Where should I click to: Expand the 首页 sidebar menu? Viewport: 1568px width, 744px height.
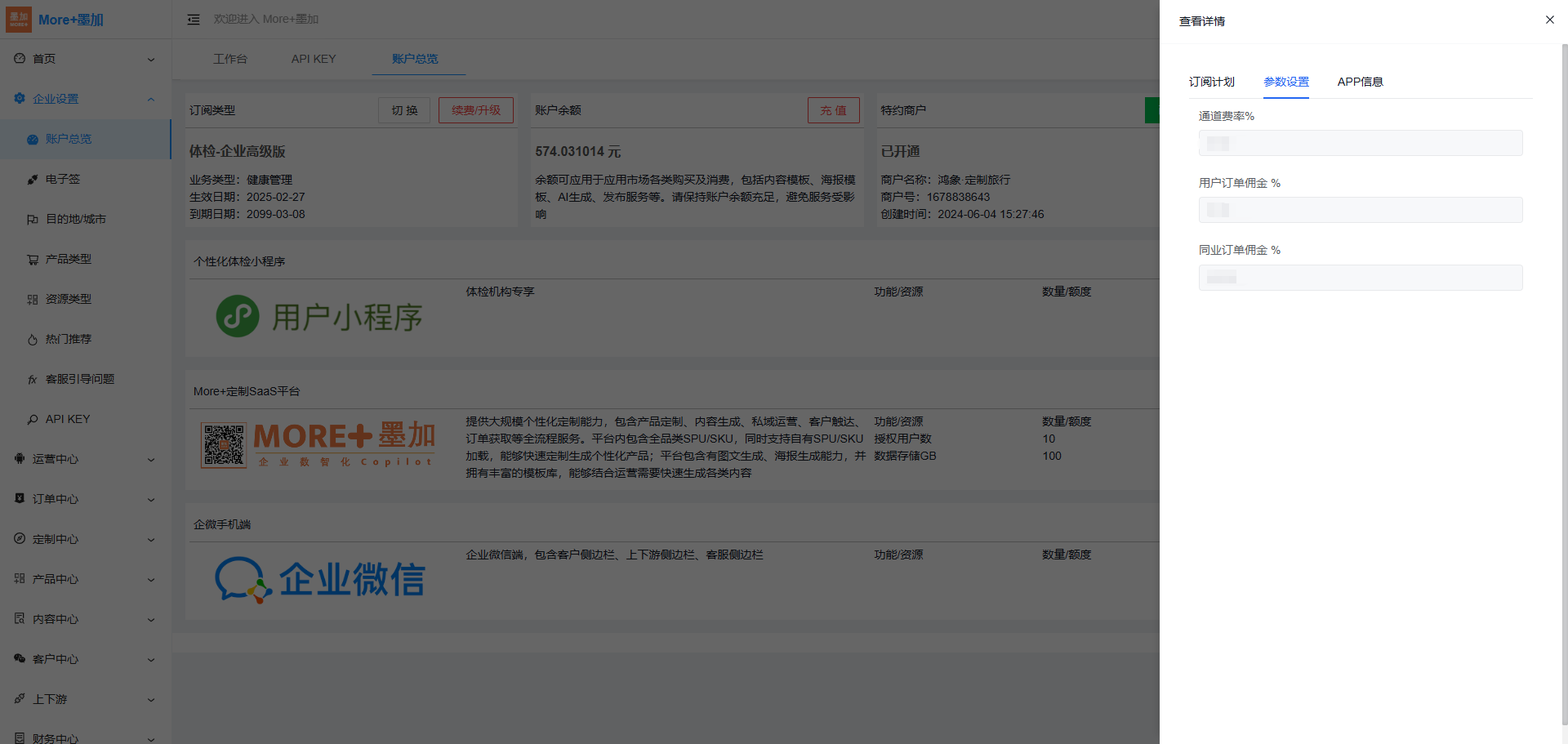pyautogui.click(x=151, y=60)
